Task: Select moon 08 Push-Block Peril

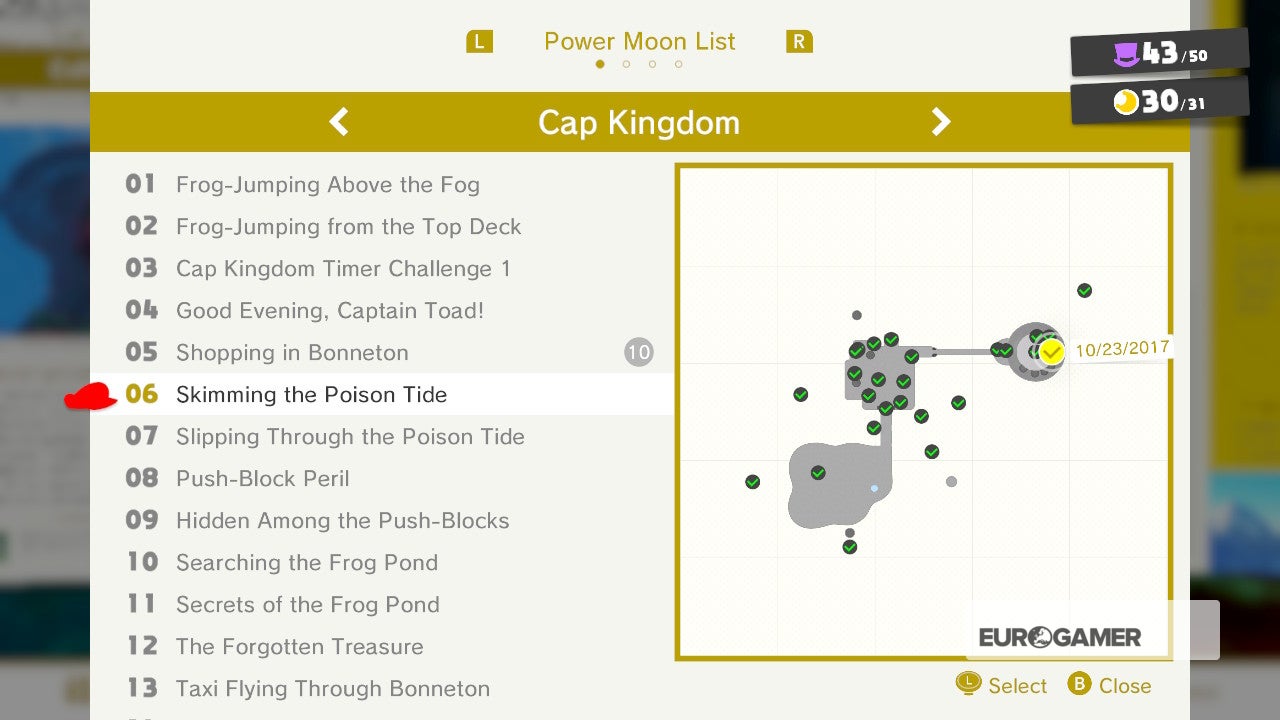Action: pyautogui.click(x=262, y=479)
